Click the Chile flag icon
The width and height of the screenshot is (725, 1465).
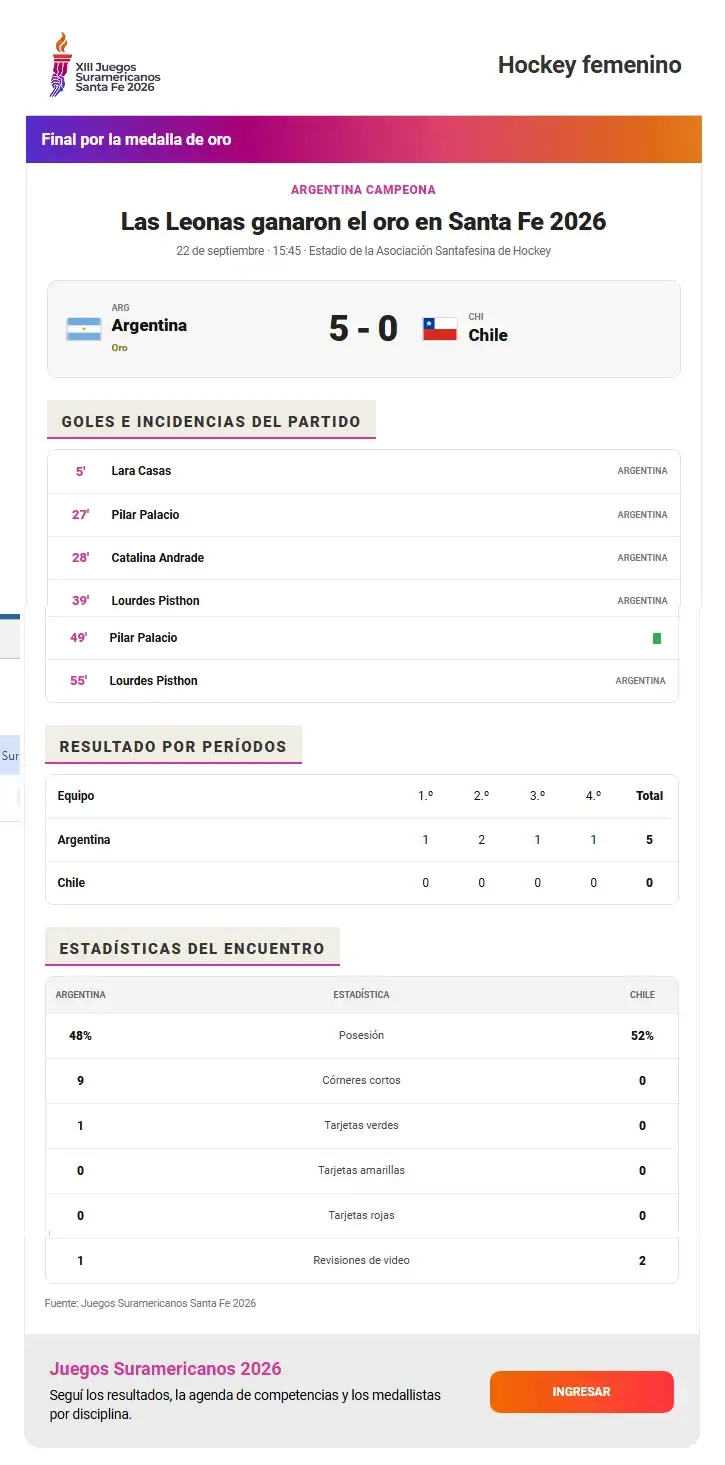[x=440, y=328]
